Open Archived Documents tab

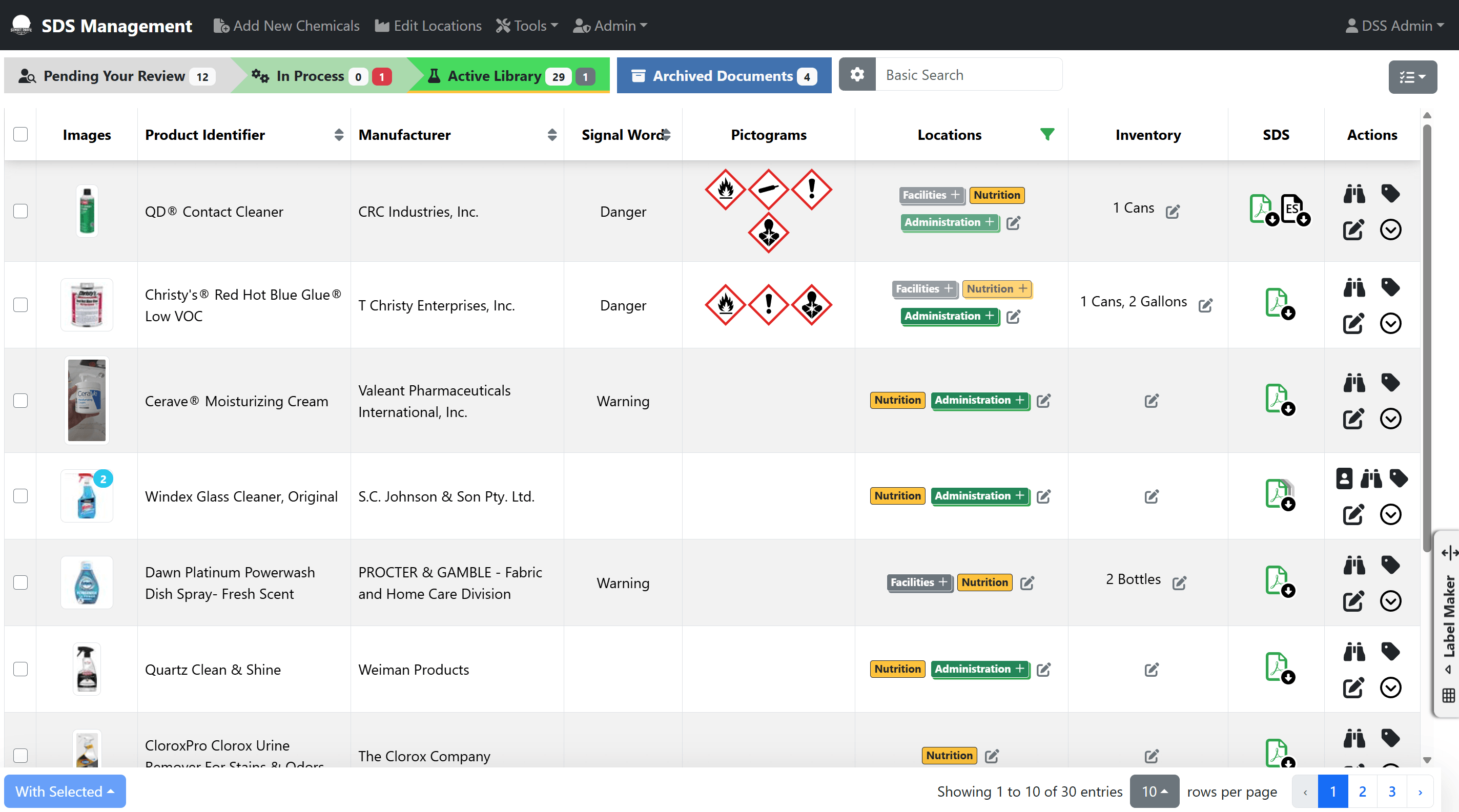(x=724, y=75)
